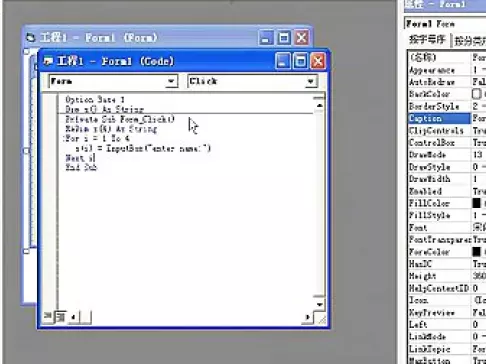
Task: Maximize the Form1 (Code) window
Action: click(300, 61)
